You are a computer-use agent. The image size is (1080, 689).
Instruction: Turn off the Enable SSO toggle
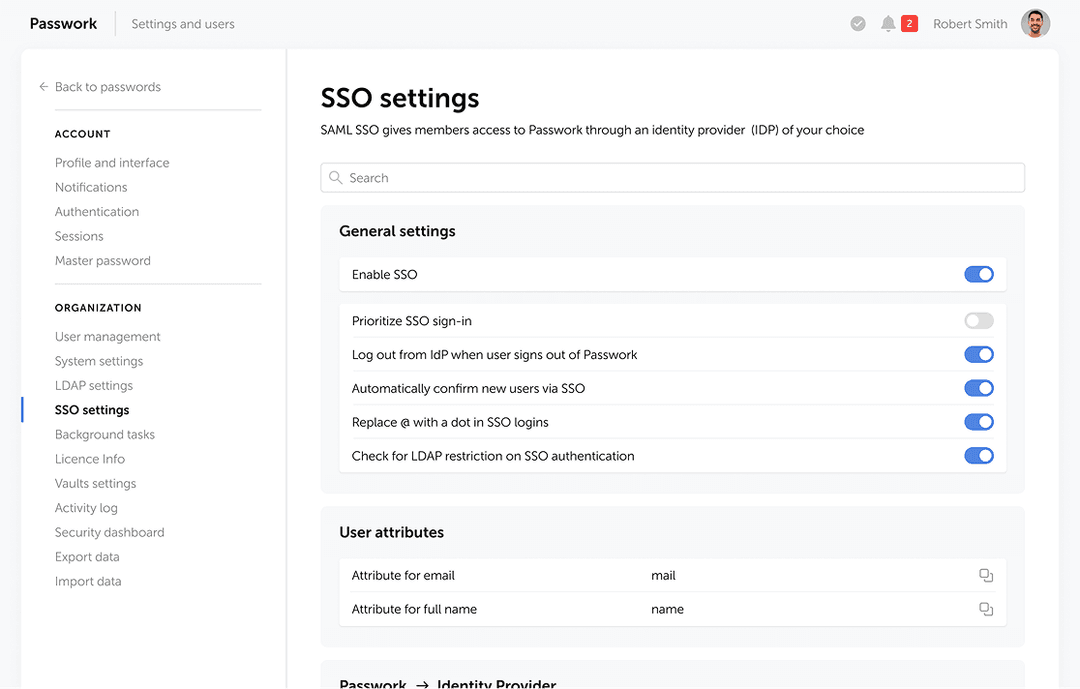coord(979,274)
